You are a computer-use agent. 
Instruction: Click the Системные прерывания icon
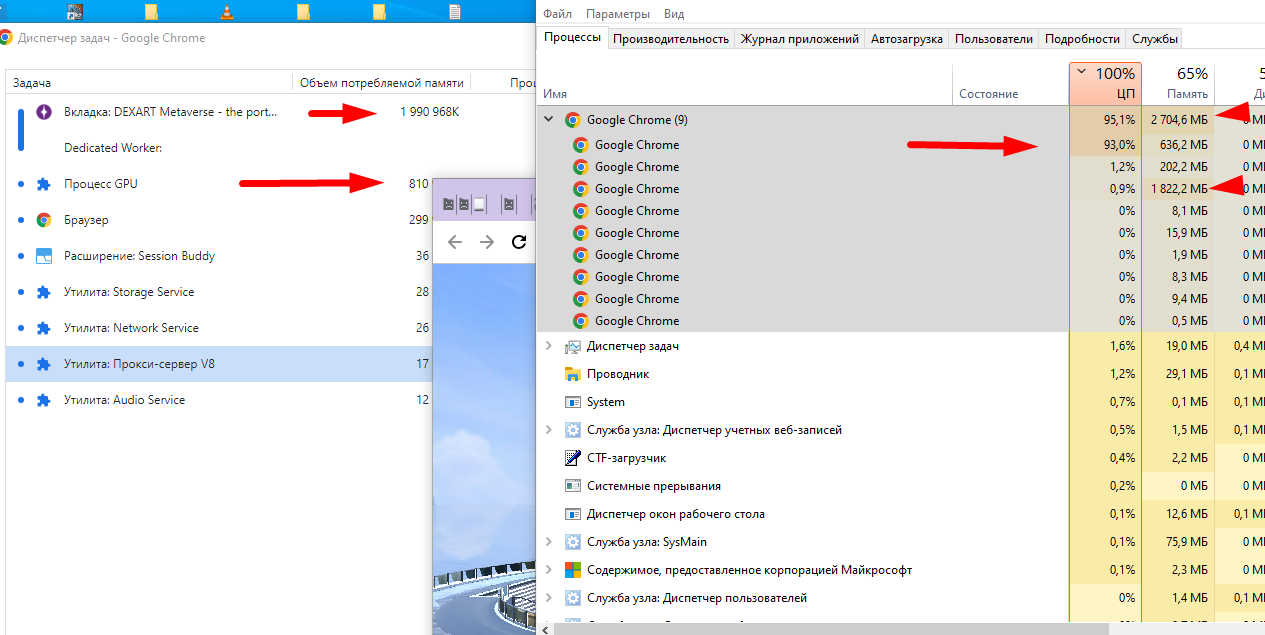click(x=573, y=486)
